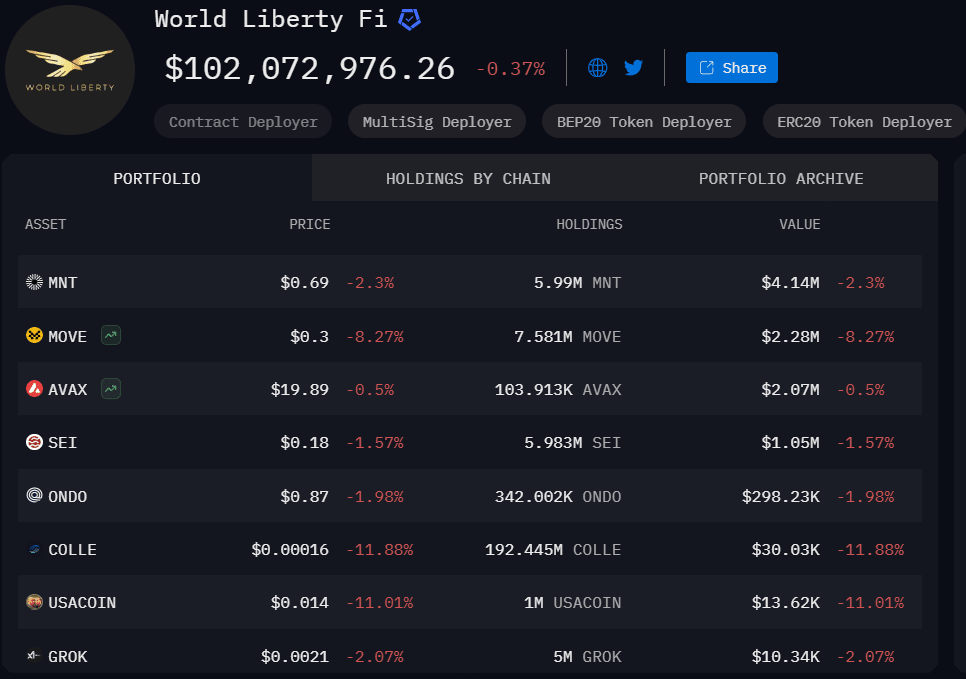The image size is (966, 679).
Task: Click the COLLE price $0.00016
Action: [x=290, y=550]
